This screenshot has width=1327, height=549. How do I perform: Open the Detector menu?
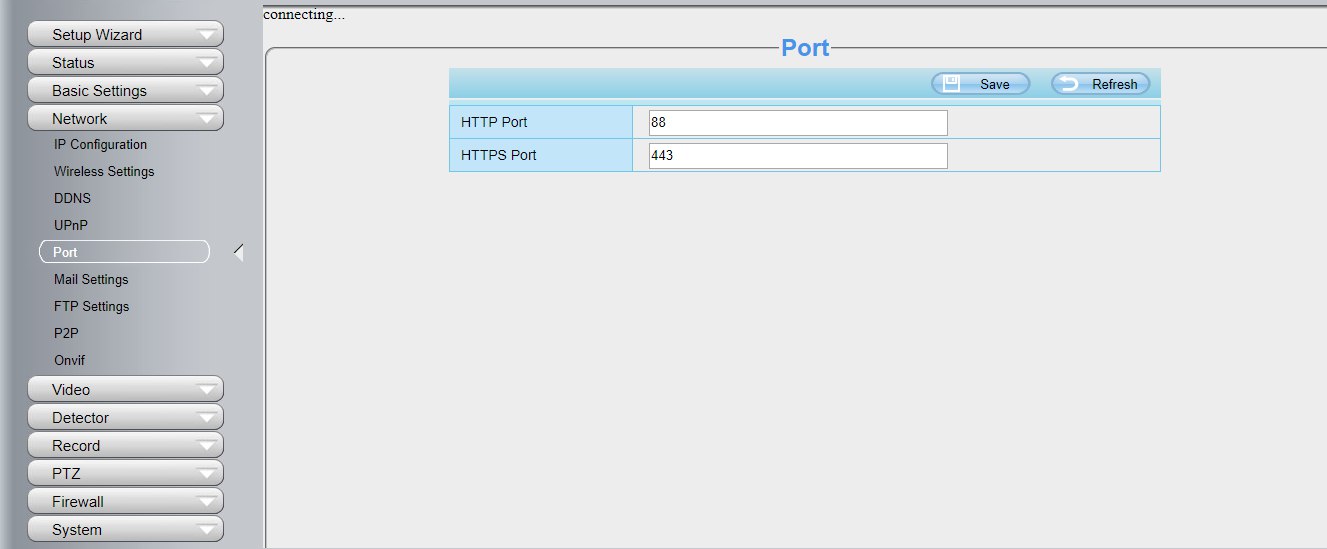pos(125,418)
